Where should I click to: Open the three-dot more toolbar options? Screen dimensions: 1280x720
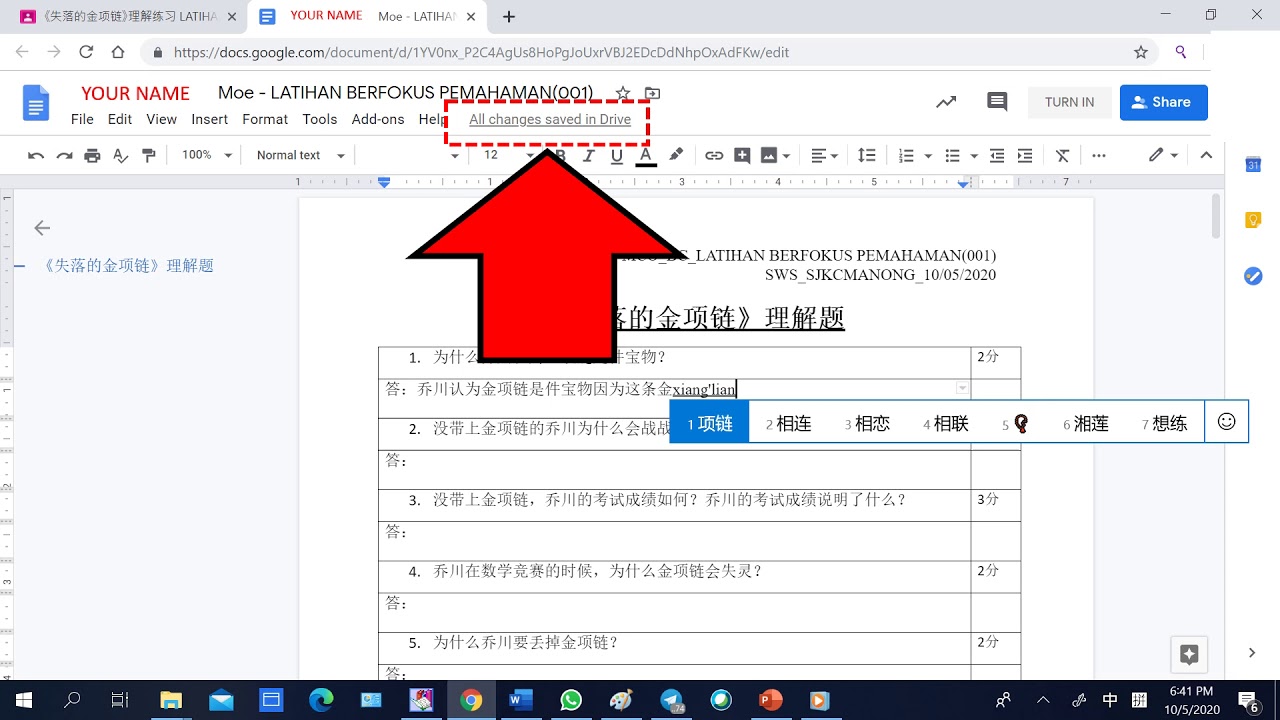1099,155
